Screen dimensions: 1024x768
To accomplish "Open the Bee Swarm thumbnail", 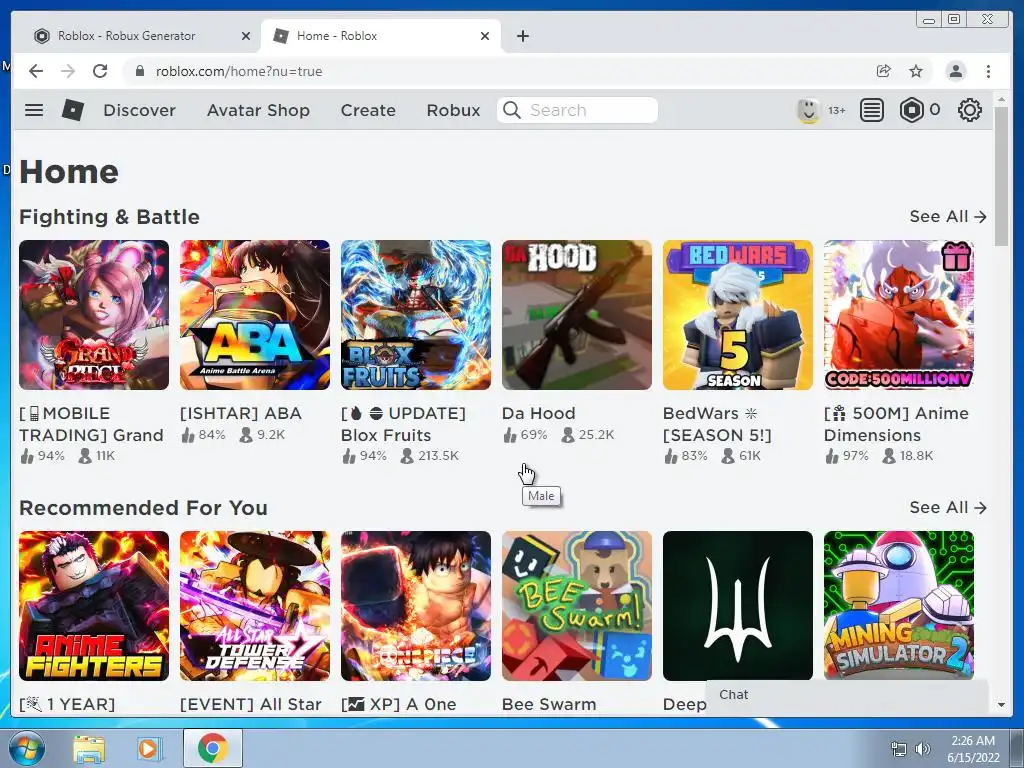I will (577, 606).
